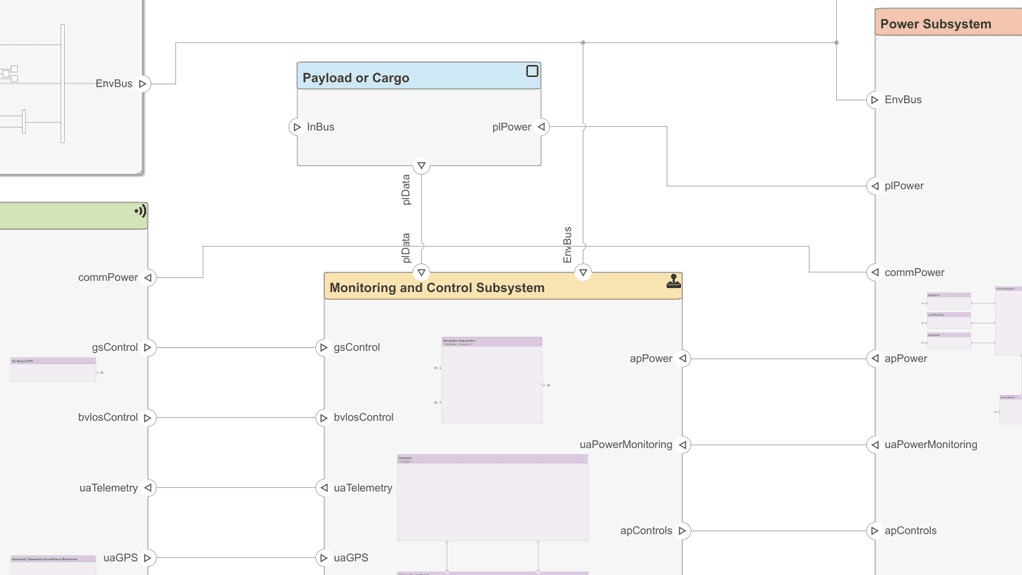Image resolution: width=1022 pixels, height=575 pixels.
Task: Click the joystick icon on Monitoring and Control Subsystem
Action: coord(673,282)
